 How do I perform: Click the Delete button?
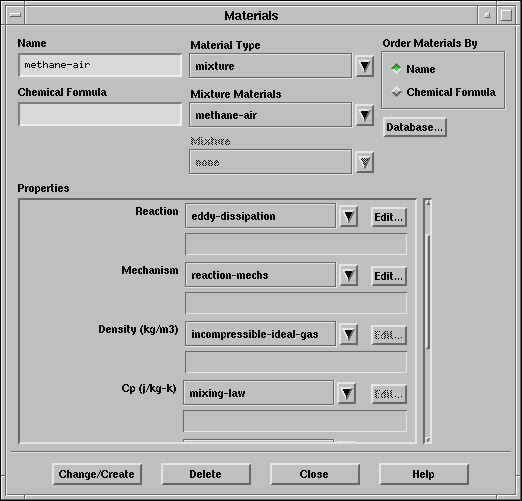pos(206,474)
